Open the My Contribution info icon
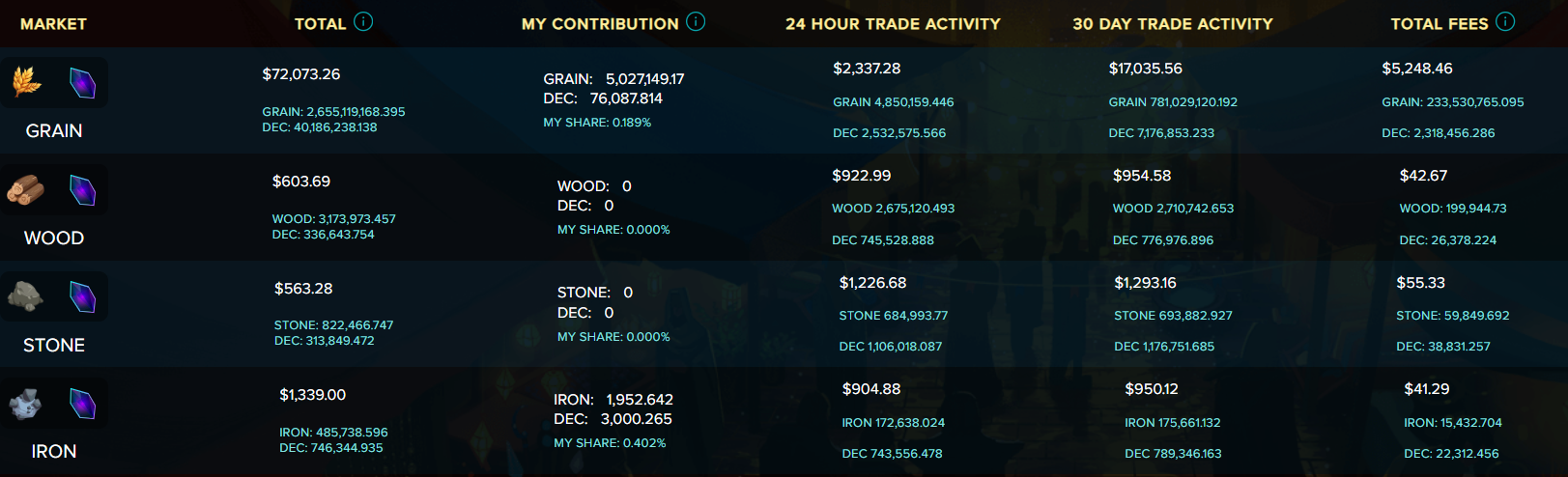The image size is (1568, 477). click(696, 21)
